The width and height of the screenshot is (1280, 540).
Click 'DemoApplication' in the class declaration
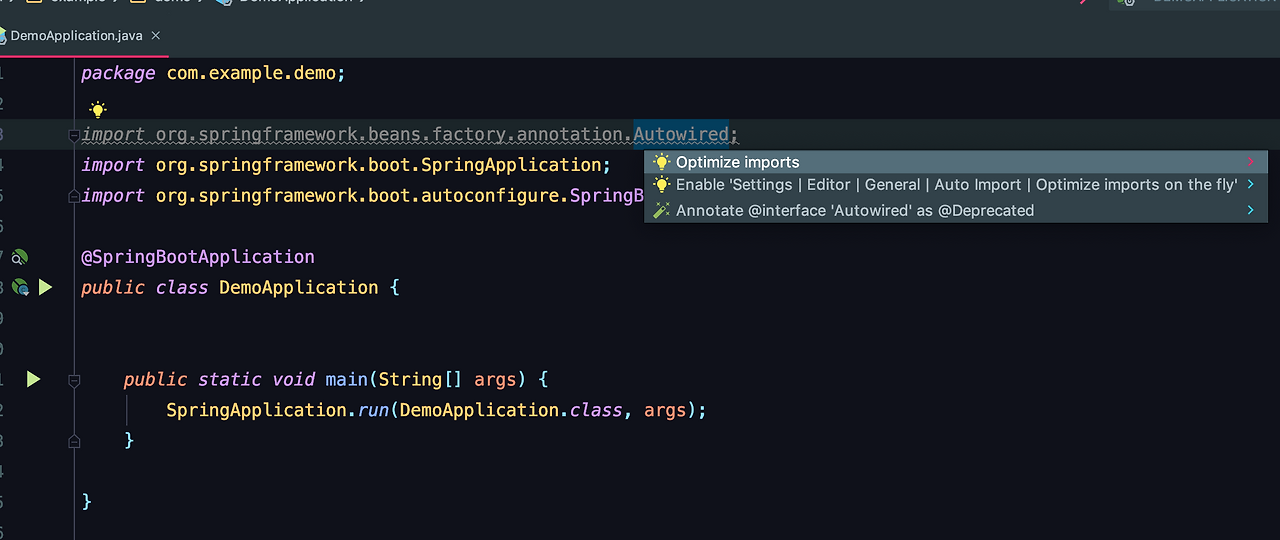(x=298, y=288)
